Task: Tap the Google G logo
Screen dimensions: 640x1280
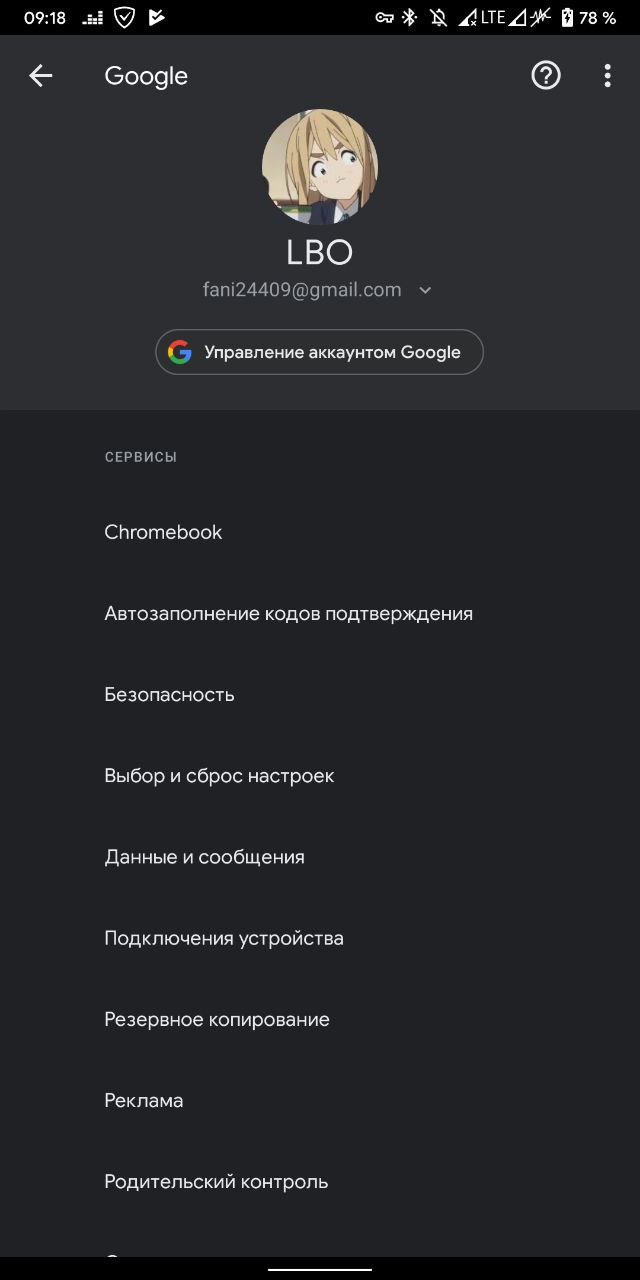Action: tap(180, 352)
